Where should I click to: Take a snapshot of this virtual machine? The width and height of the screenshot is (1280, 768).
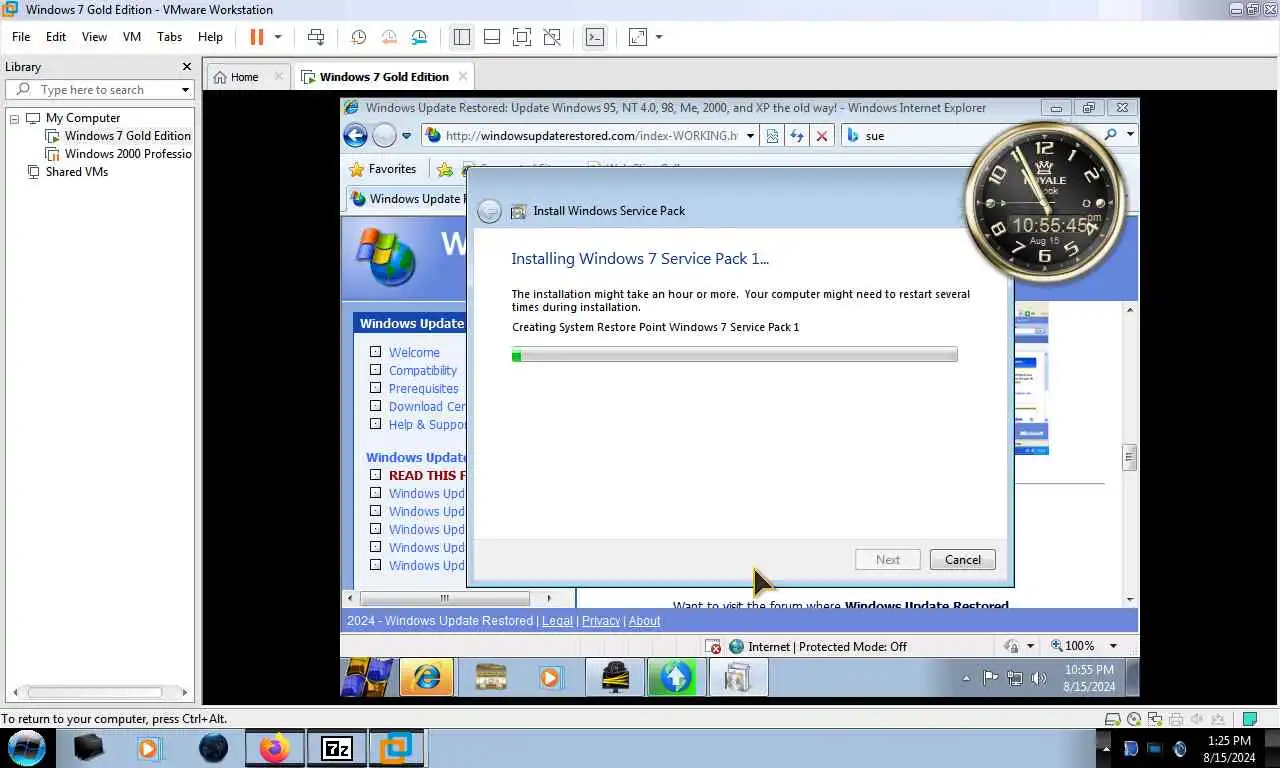[x=358, y=37]
